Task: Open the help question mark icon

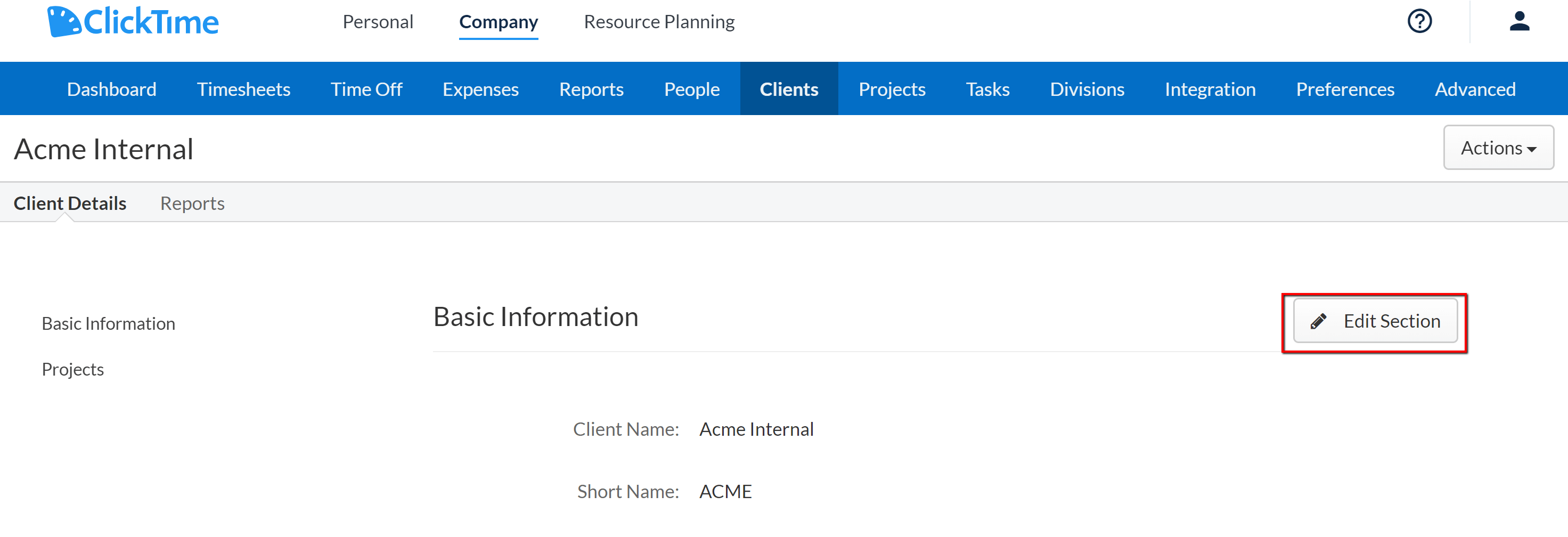Action: [x=1419, y=21]
